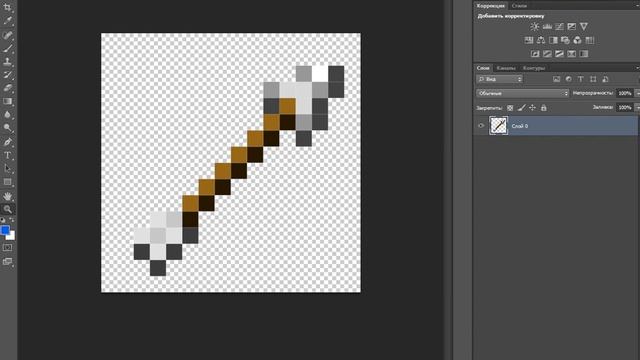Add a Photo Filter adjustment

click(565, 40)
